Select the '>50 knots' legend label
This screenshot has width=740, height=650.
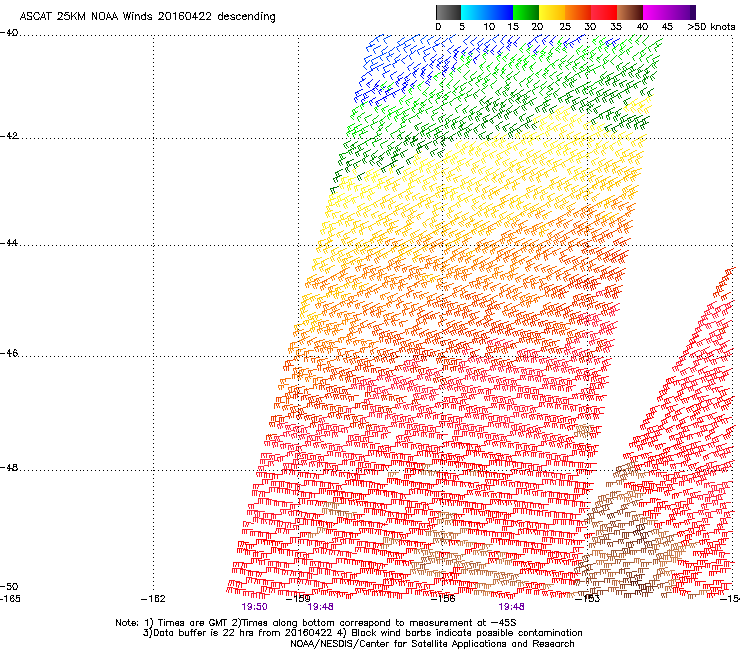click(711, 27)
